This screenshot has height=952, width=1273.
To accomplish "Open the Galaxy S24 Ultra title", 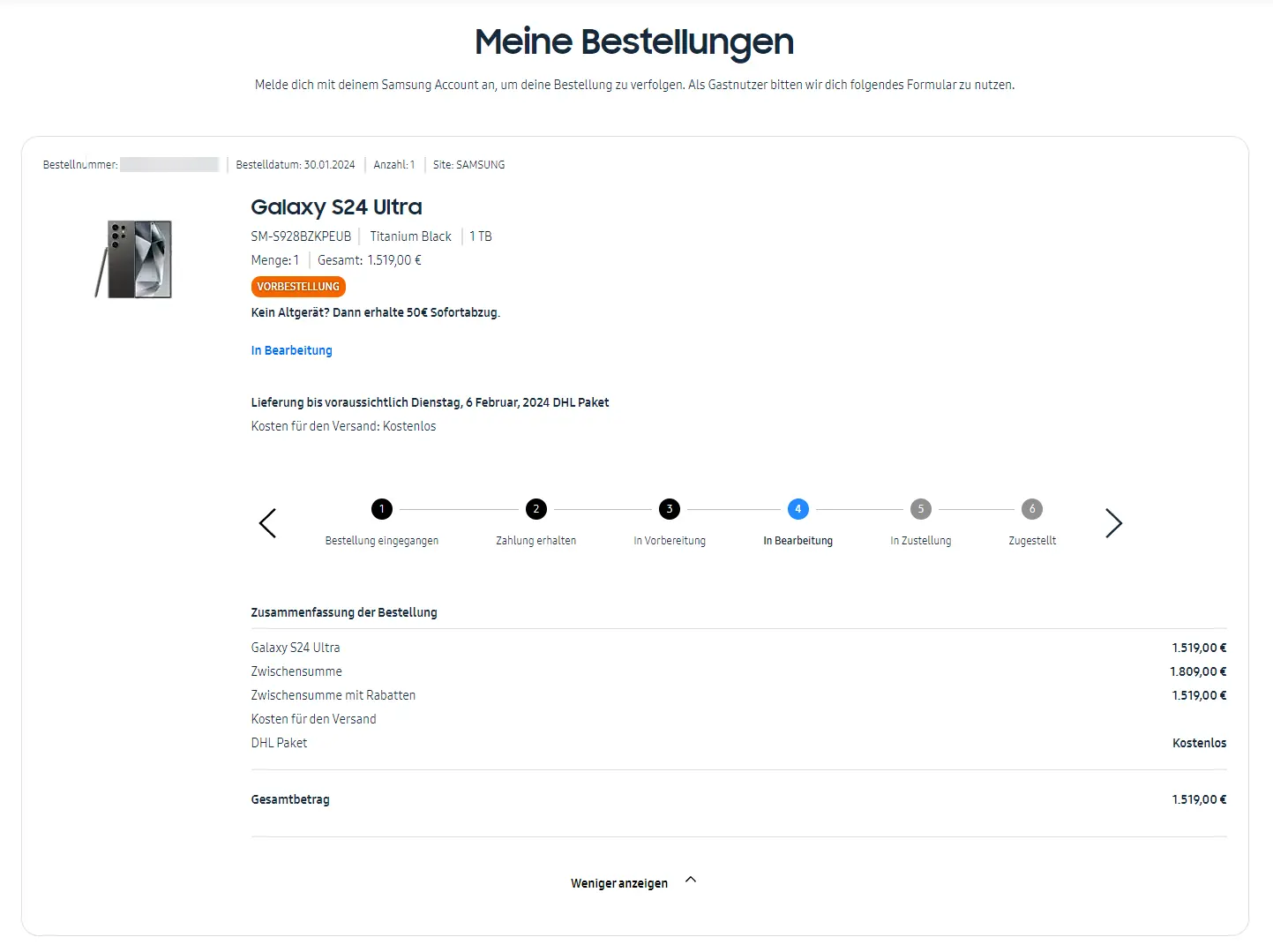I will pyautogui.click(x=336, y=207).
